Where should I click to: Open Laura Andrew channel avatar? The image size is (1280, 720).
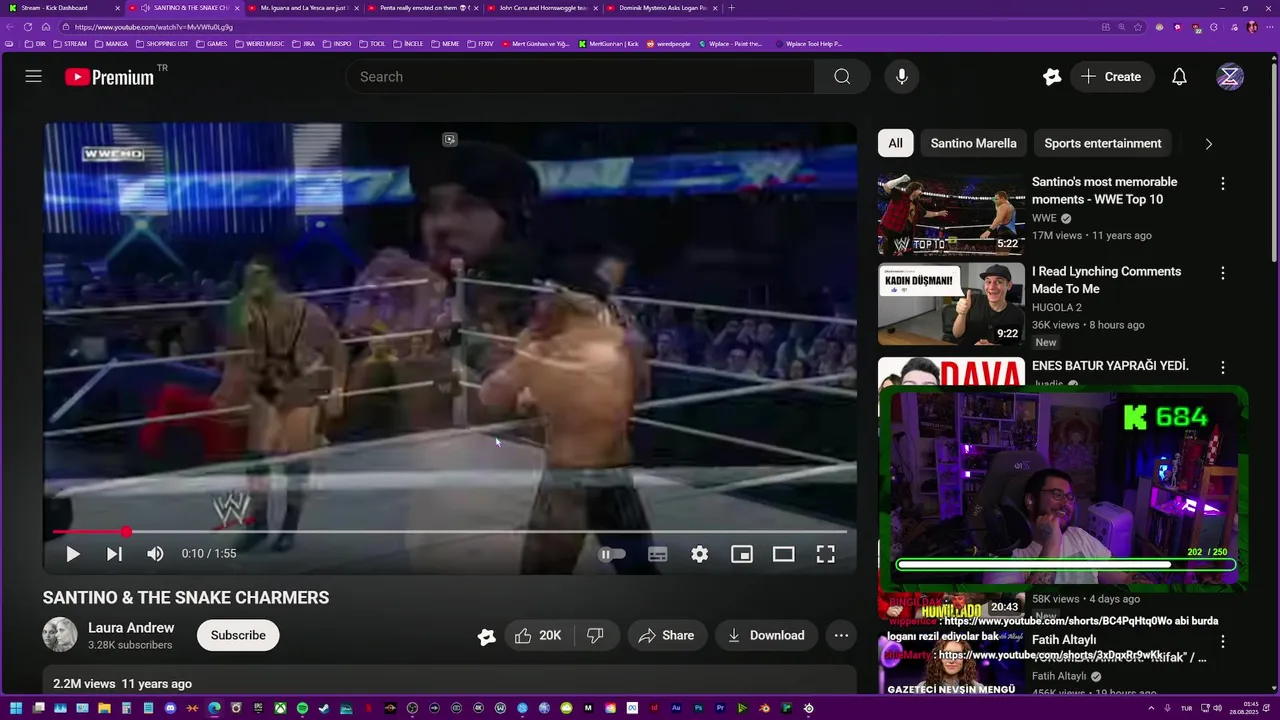60,635
